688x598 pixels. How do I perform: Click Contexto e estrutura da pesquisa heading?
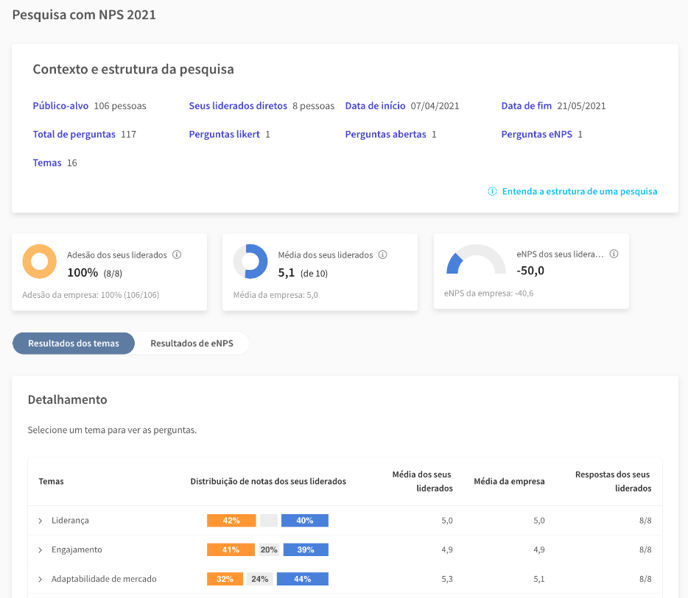pyautogui.click(x=133, y=69)
